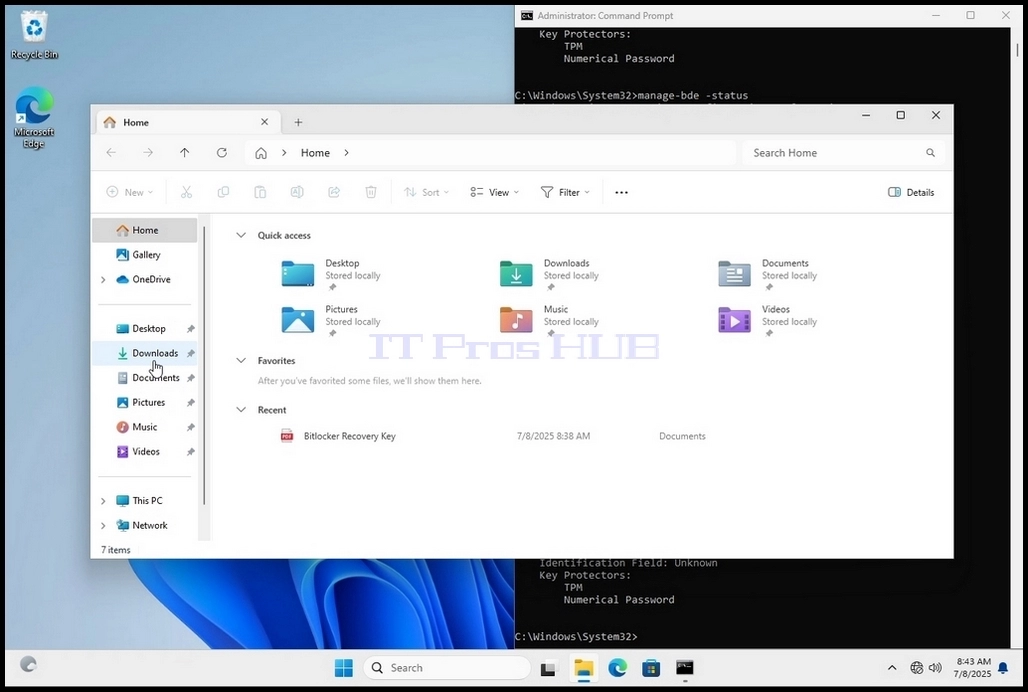Select Gallery in navigation pane
Viewport: 1028px width, 692px height.
145,255
